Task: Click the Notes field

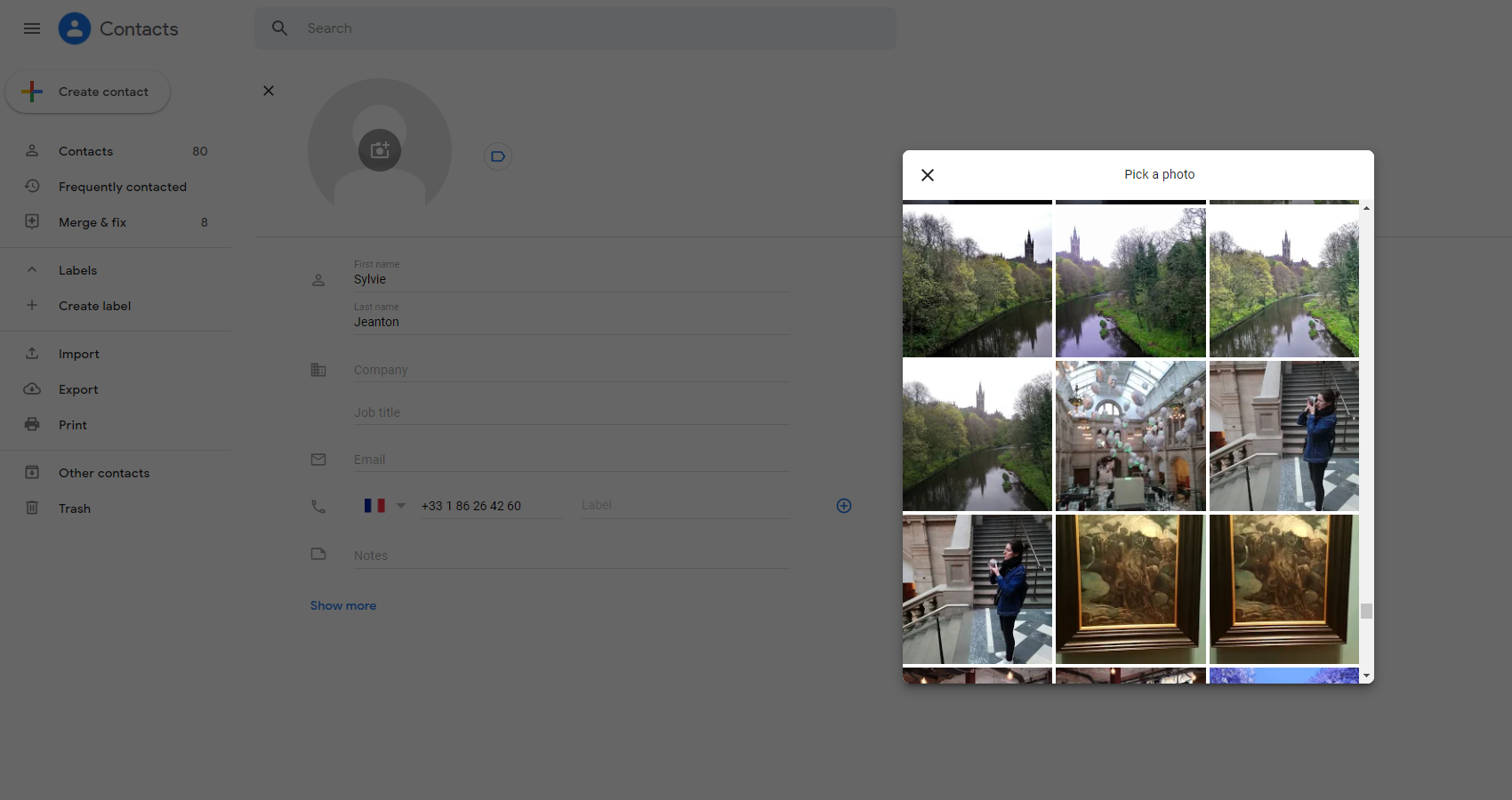Action: (x=571, y=556)
